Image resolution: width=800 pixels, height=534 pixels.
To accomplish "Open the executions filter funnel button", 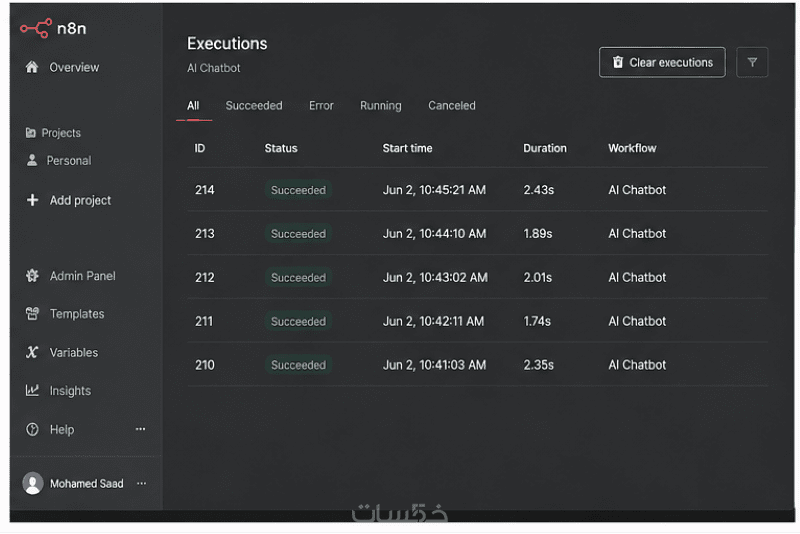I will click(752, 62).
